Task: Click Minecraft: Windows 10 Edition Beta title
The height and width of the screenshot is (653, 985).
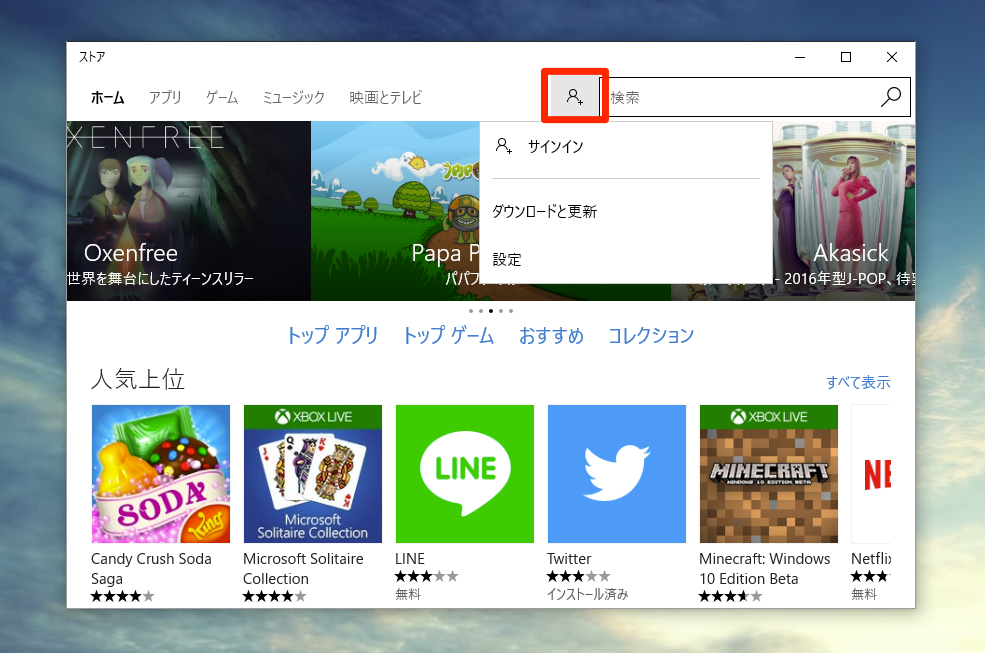Action: click(x=765, y=569)
